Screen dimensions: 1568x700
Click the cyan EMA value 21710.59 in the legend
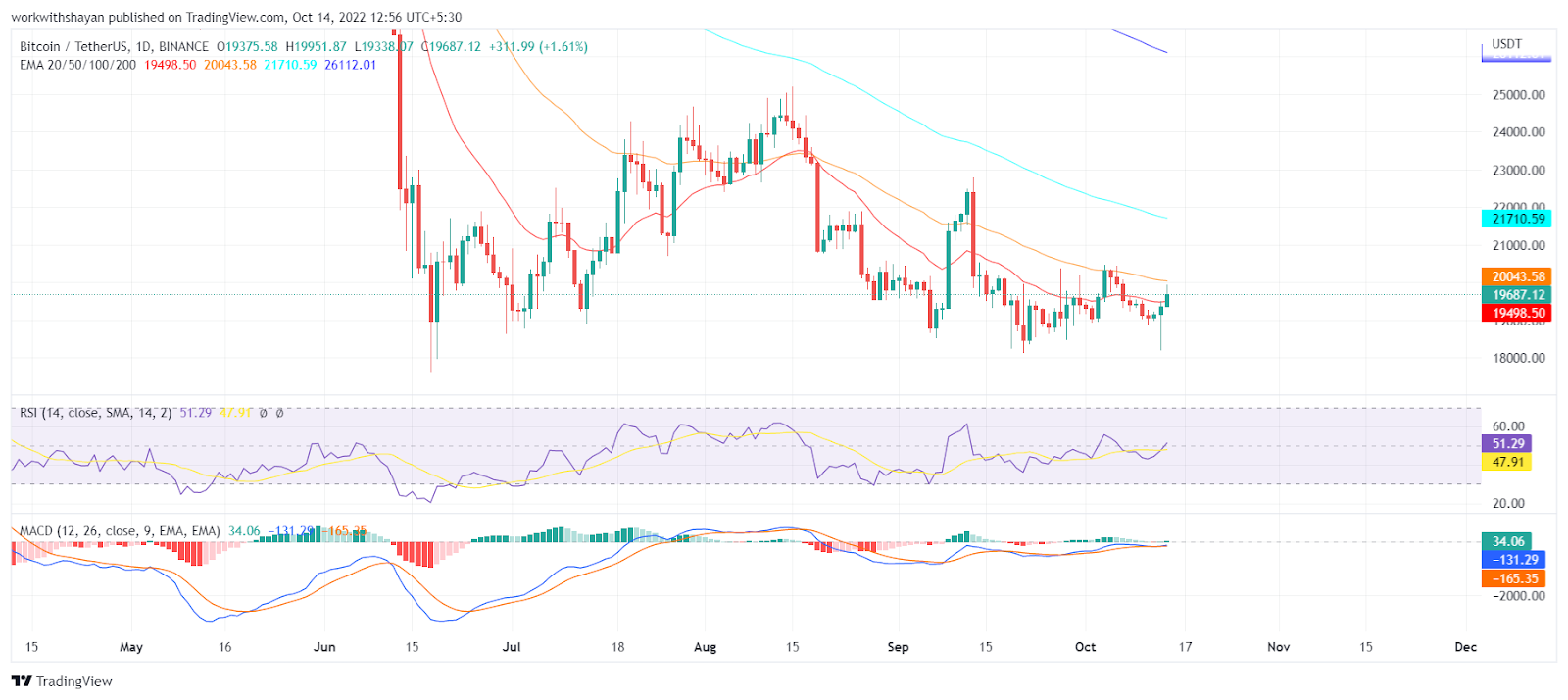[290, 65]
